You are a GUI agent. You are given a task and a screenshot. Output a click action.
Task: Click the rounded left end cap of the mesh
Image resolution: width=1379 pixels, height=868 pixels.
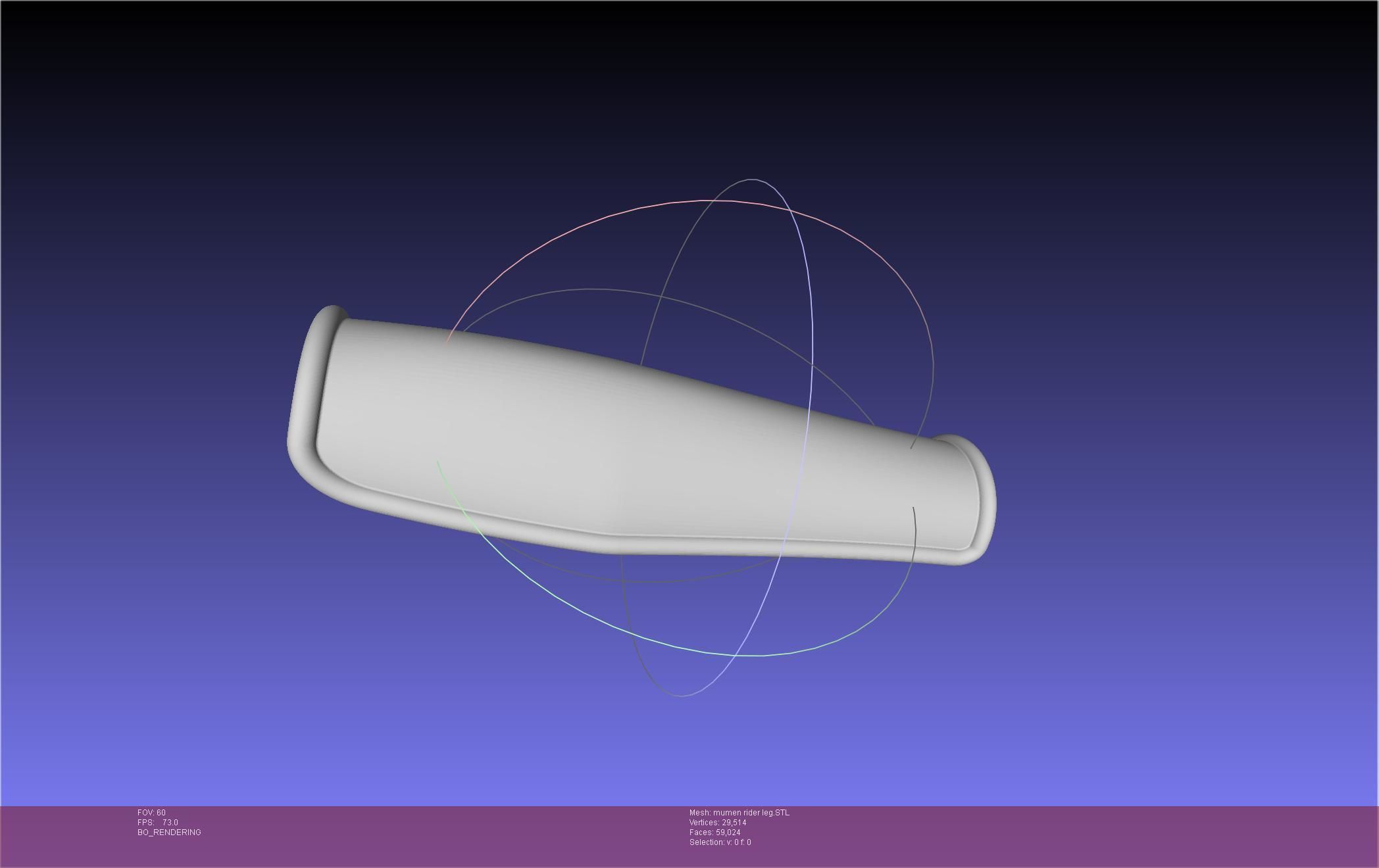point(304,395)
